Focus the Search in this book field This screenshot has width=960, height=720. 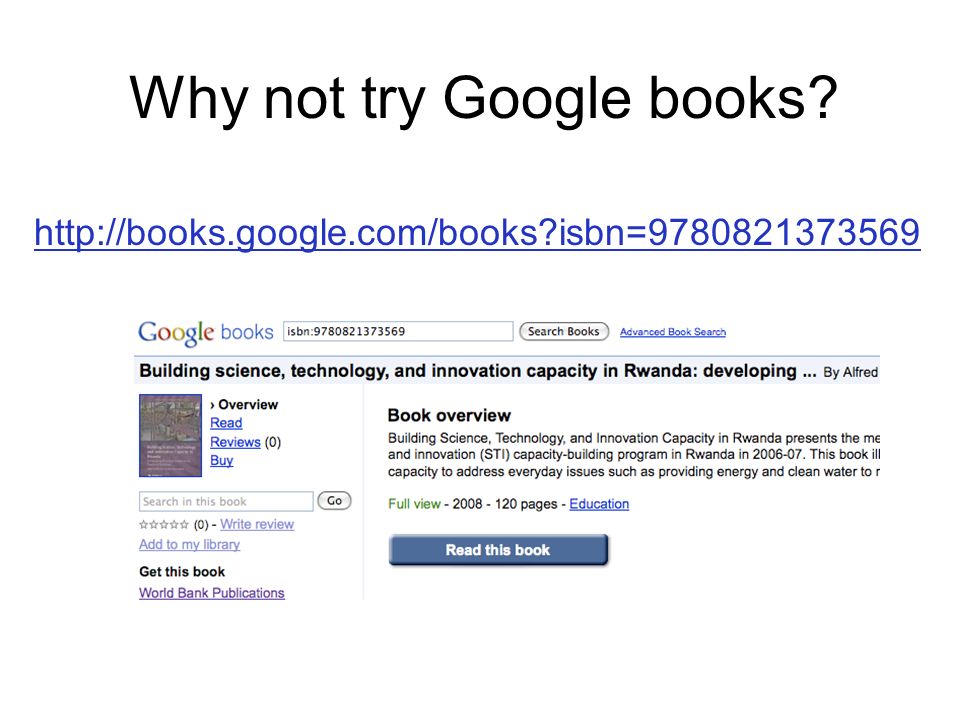[226, 501]
